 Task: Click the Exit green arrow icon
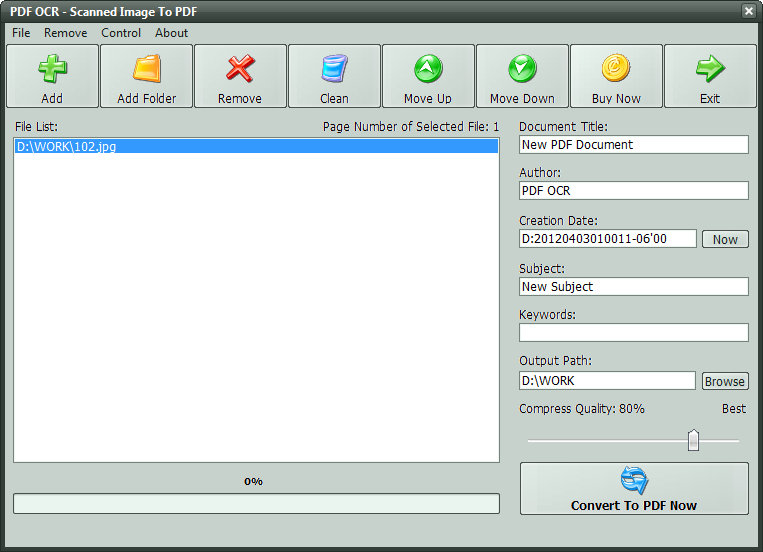pos(710,69)
